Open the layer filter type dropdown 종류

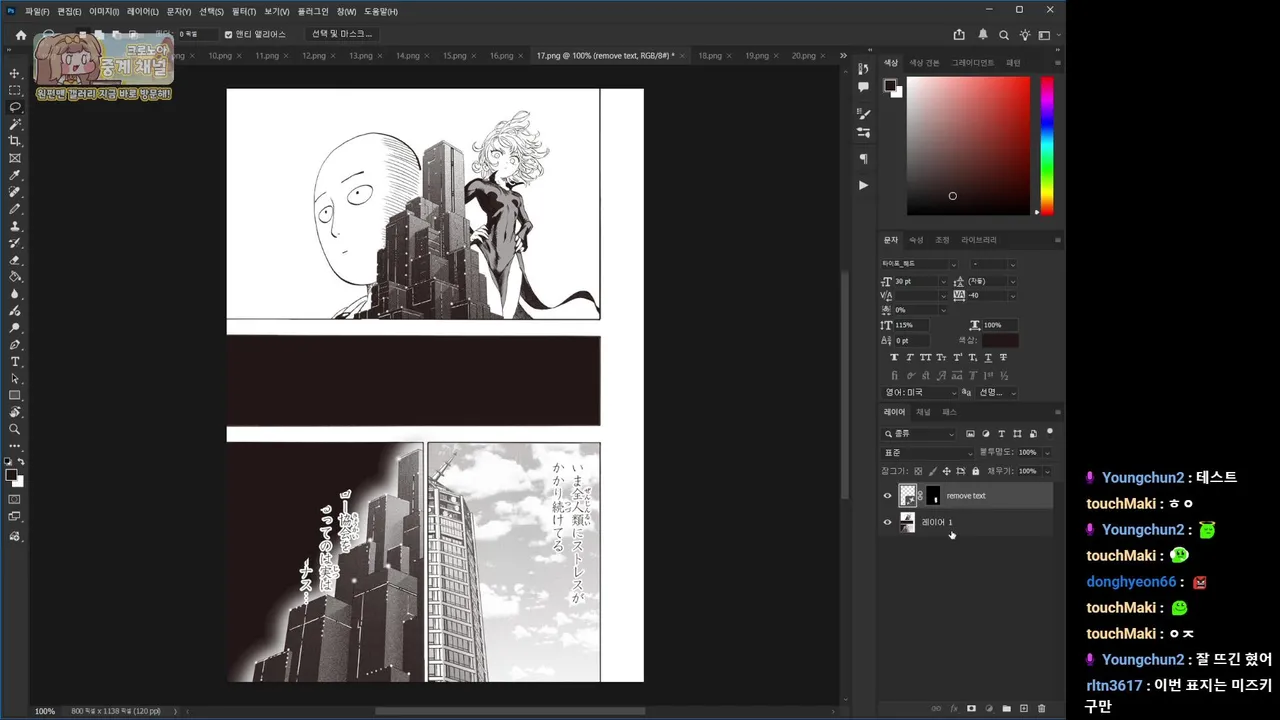(919, 434)
